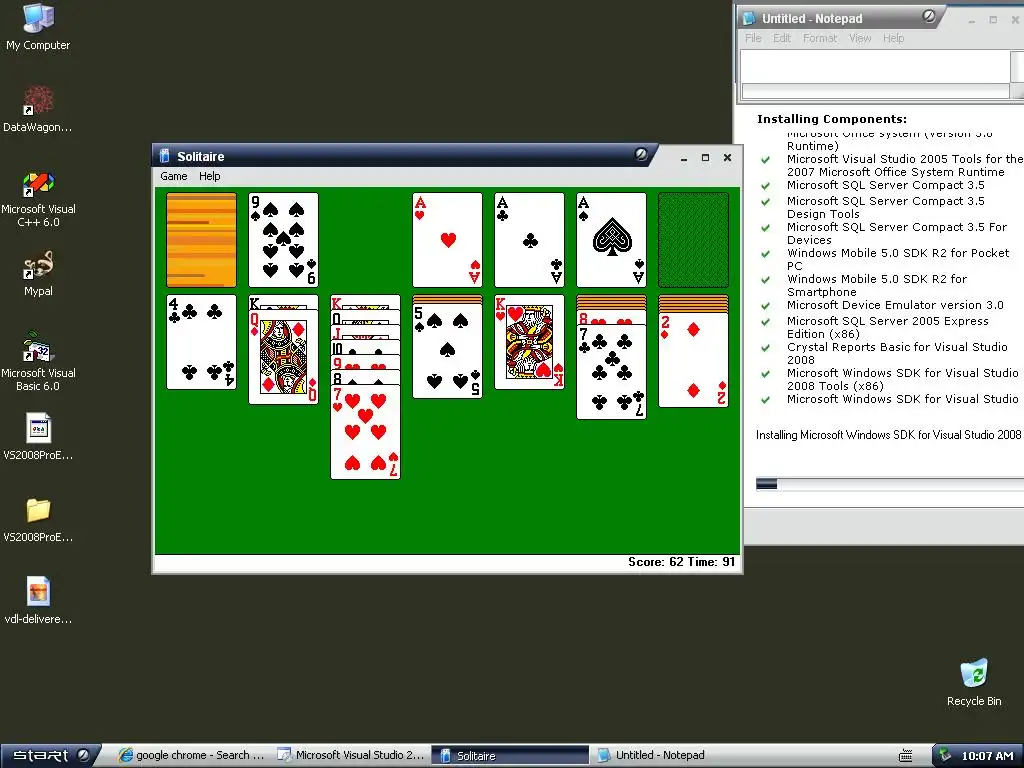Minimize the Solitaire window
This screenshot has width=1024, height=768.
point(684,158)
